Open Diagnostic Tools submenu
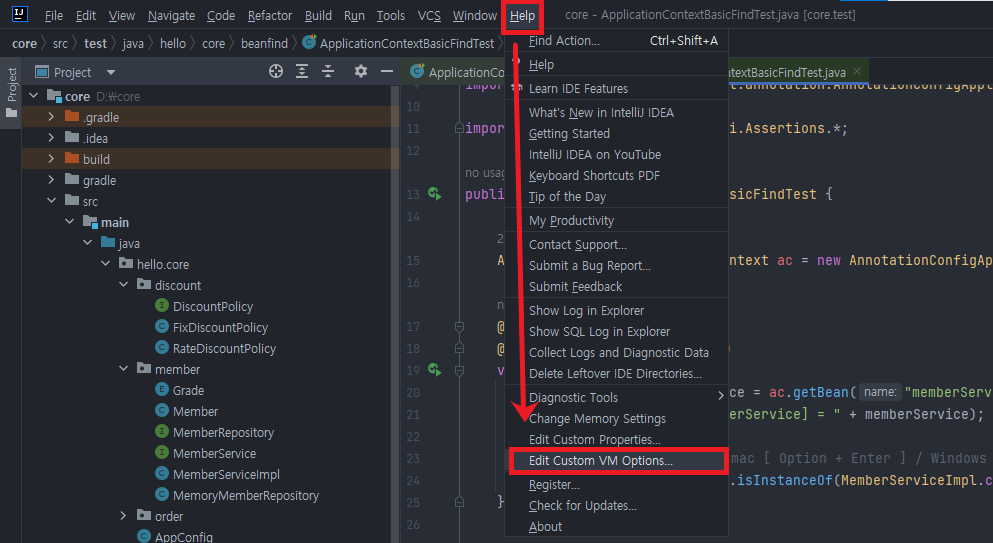Screen dimensions: 993x543 pos(616,397)
